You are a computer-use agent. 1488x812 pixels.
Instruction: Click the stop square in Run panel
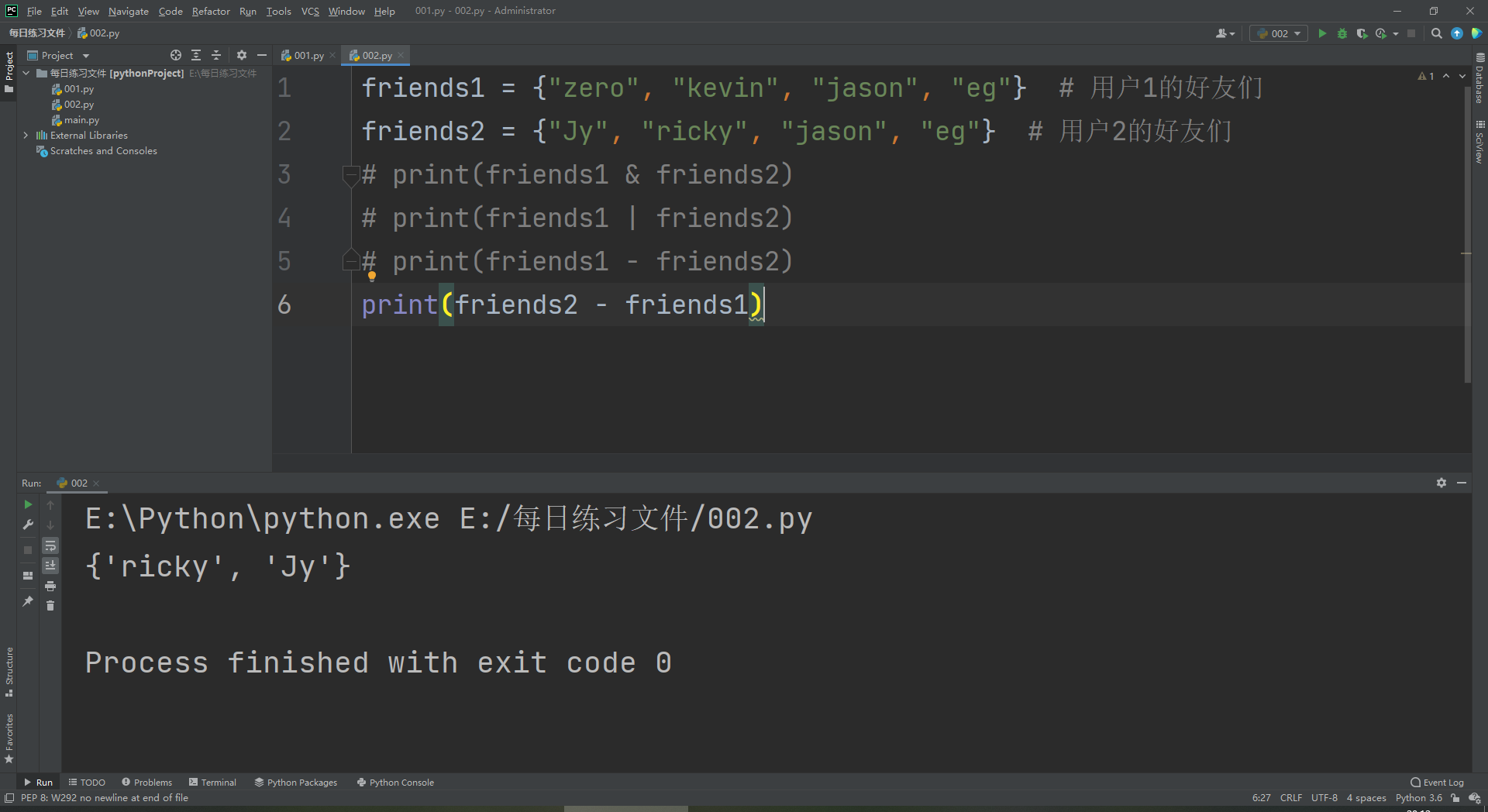tap(28, 549)
